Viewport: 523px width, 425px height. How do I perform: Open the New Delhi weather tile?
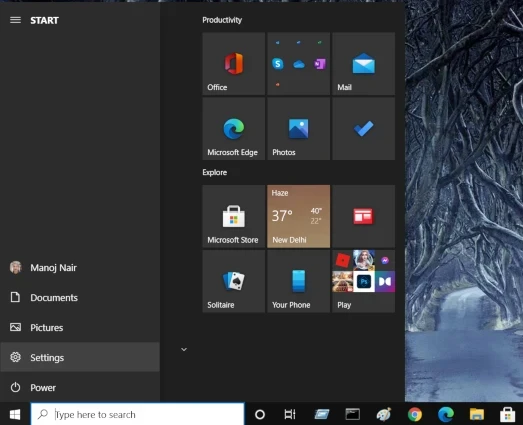click(x=299, y=216)
